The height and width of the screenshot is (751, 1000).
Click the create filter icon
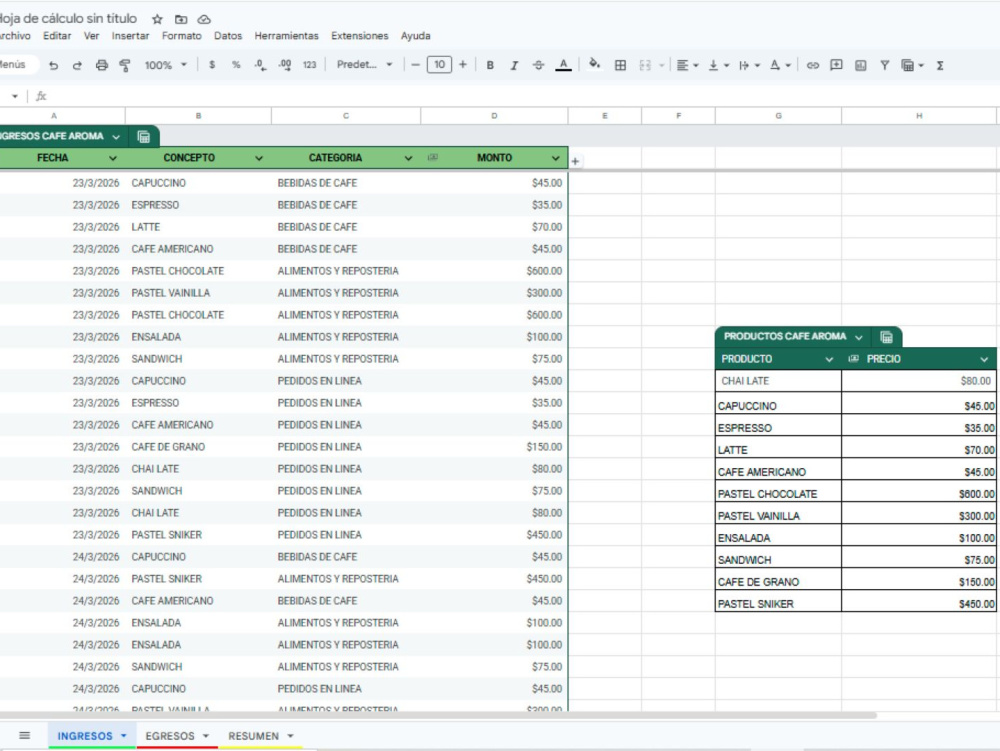pos(885,65)
